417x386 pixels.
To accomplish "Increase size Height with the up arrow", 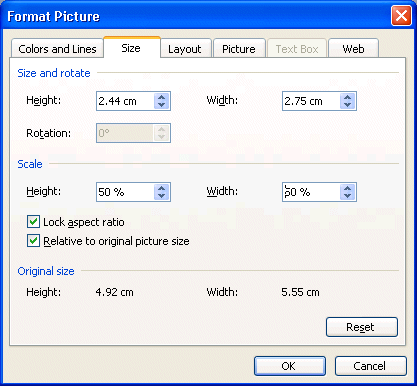I will click(x=162, y=97).
